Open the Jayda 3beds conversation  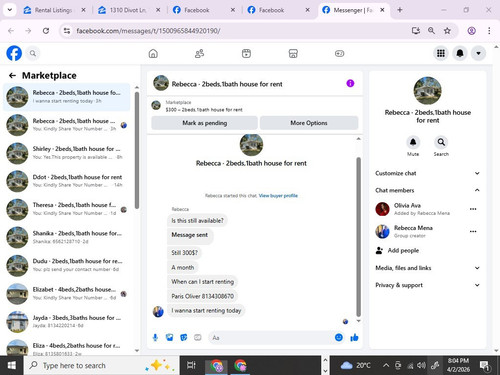click(x=67, y=322)
